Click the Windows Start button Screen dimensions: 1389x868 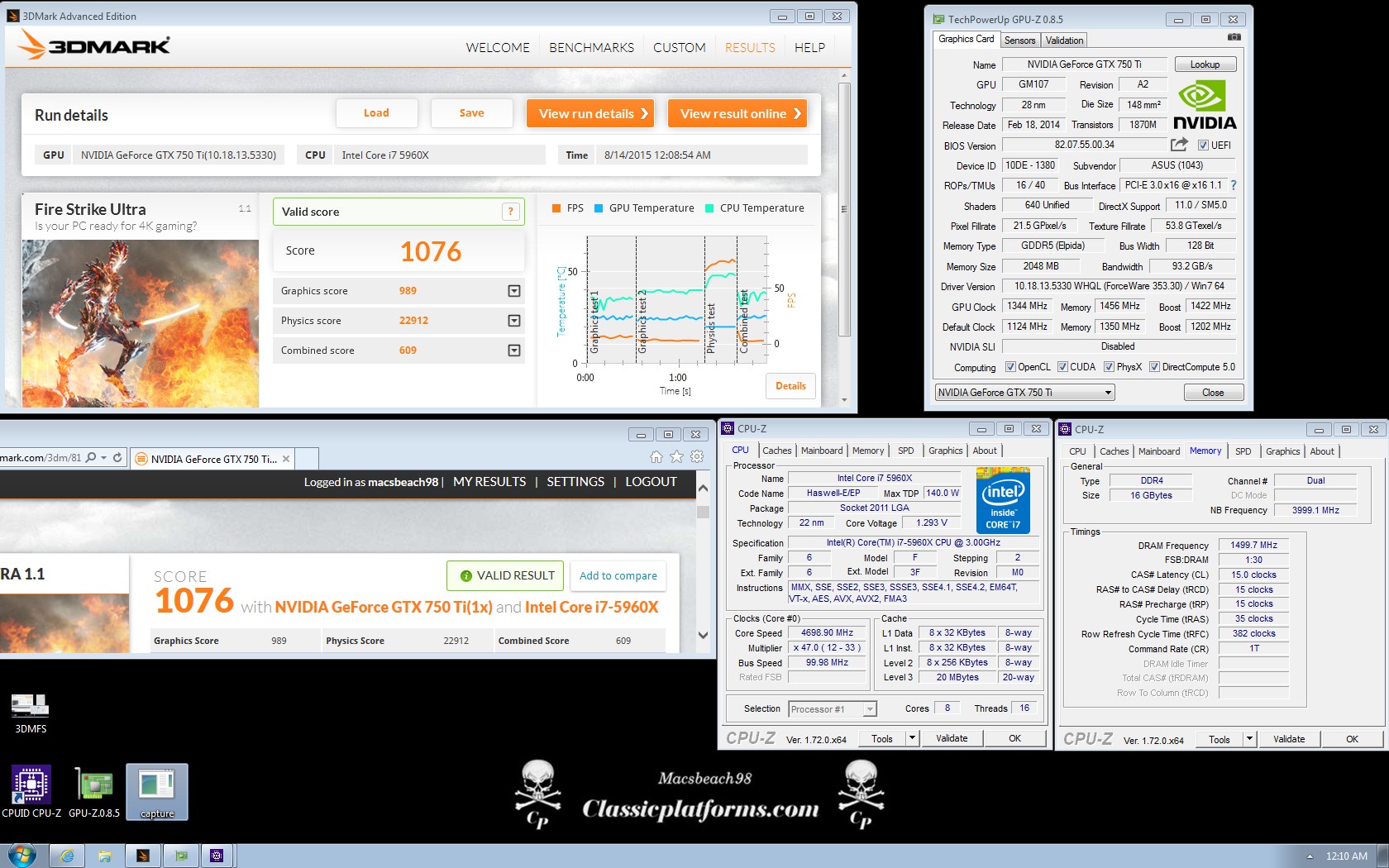coord(21,856)
